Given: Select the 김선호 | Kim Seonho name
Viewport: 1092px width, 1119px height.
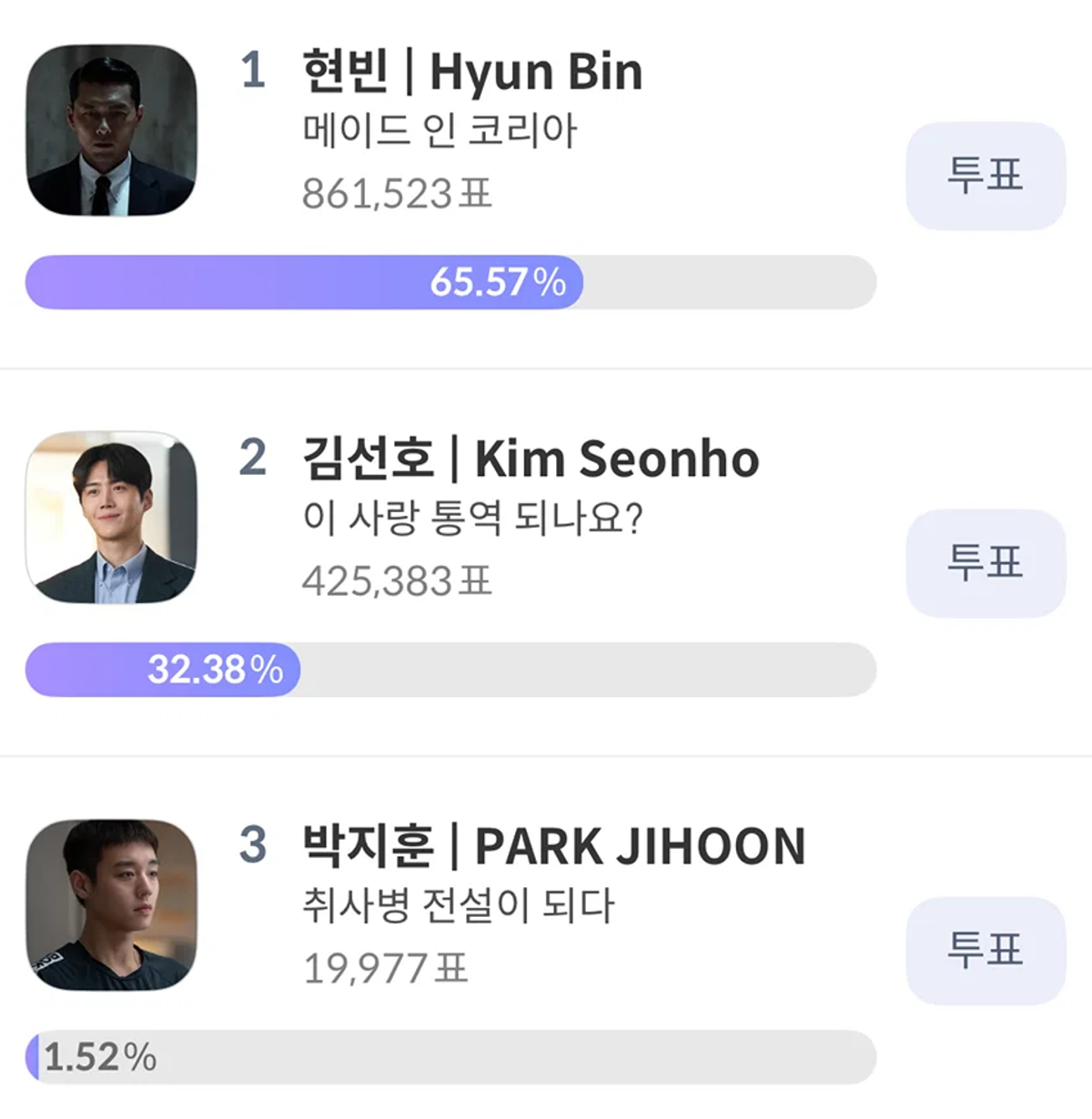Looking at the screenshot, I should point(531,459).
